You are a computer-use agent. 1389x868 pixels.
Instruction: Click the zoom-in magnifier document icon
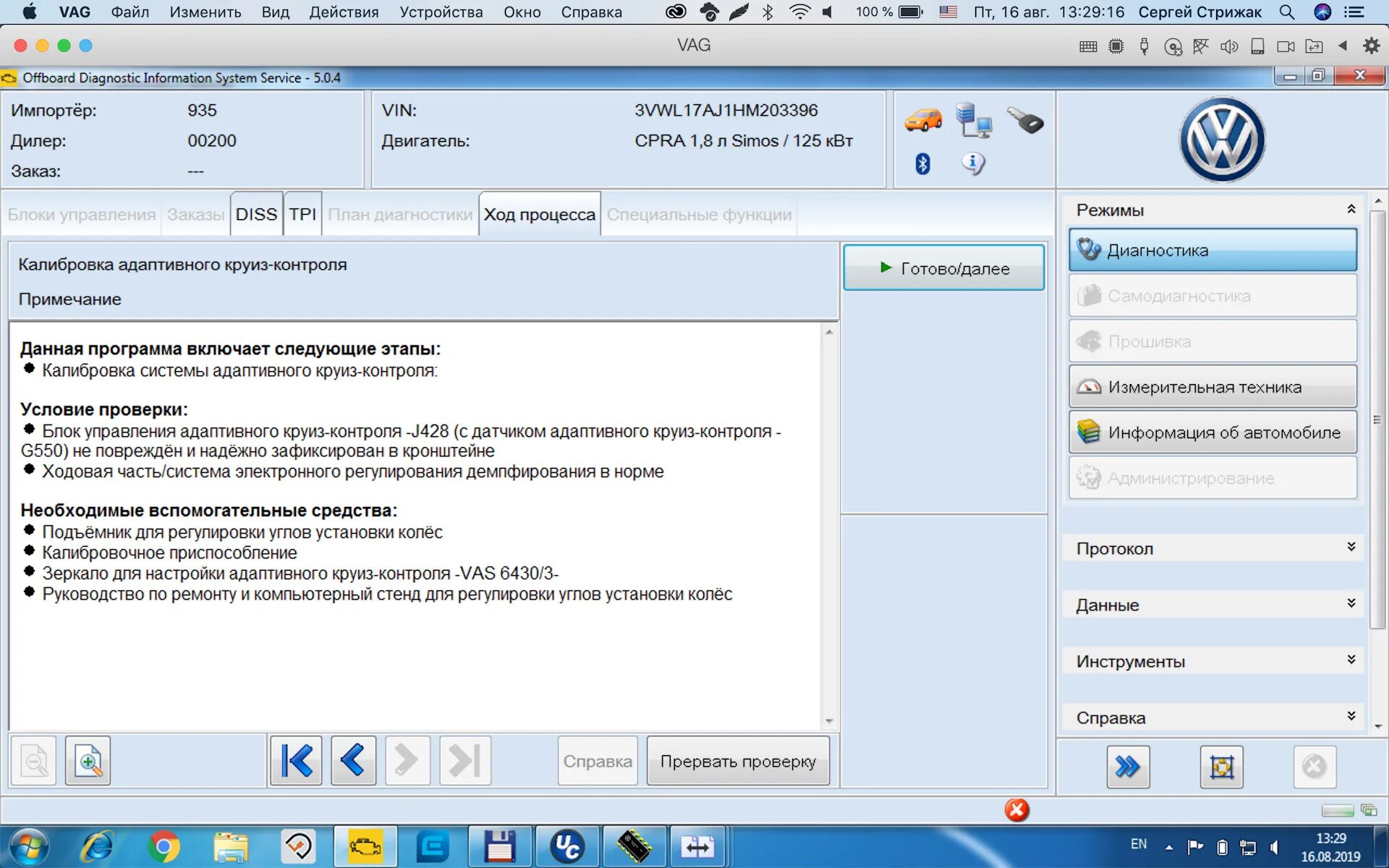pos(88,761)
